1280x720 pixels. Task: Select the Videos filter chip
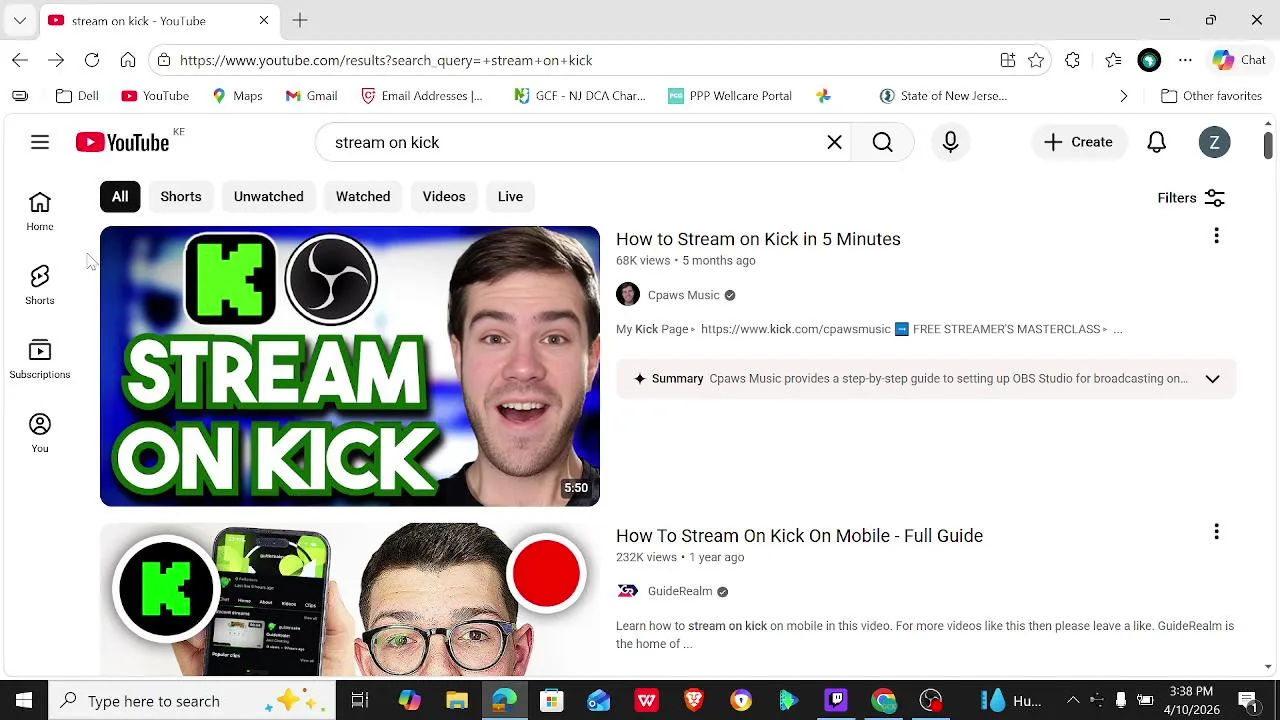pyautogui.click(x=444, y=197)
